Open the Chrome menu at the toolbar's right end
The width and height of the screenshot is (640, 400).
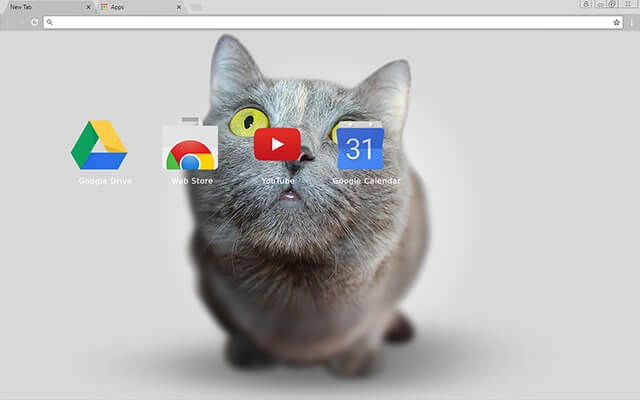click(x=631, y=22)
